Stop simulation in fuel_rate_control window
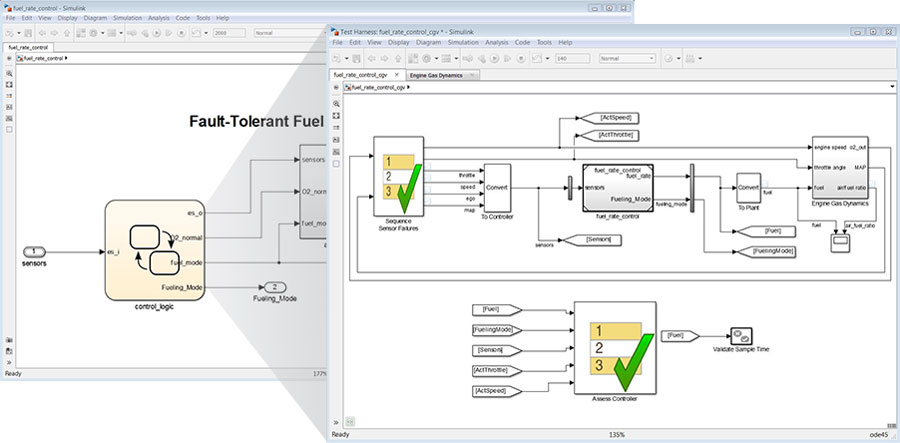 pos(181,33)
